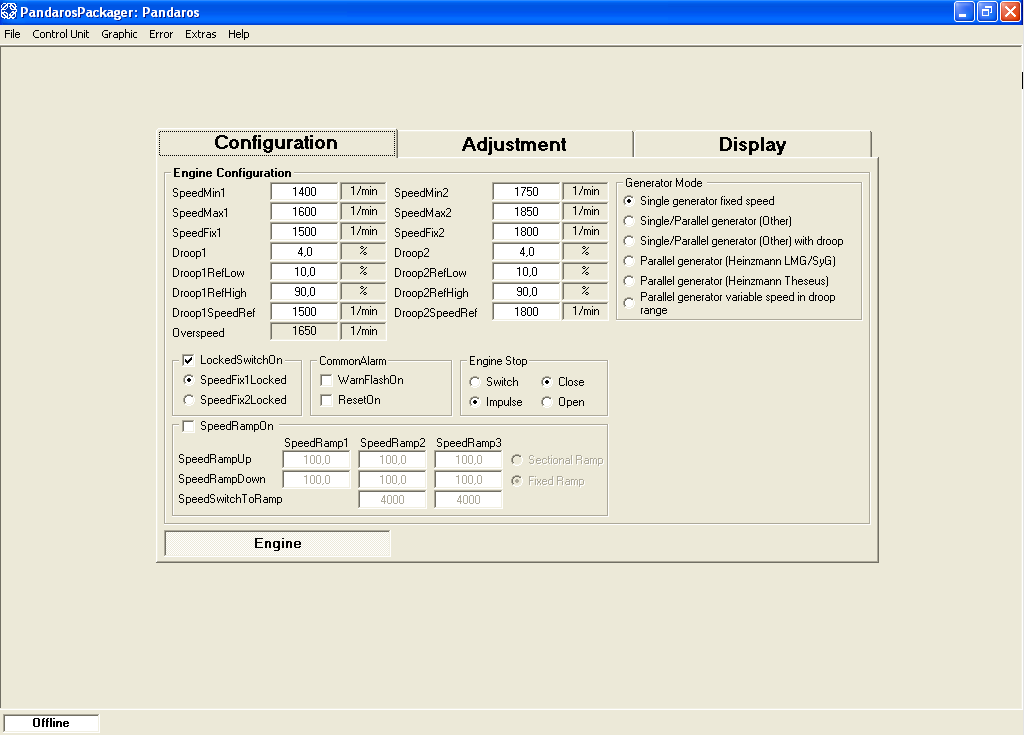The height and width of the screenshot is (735, 1024).
Task: Restore down the PandarosPackager window
Action: point(987,12)
